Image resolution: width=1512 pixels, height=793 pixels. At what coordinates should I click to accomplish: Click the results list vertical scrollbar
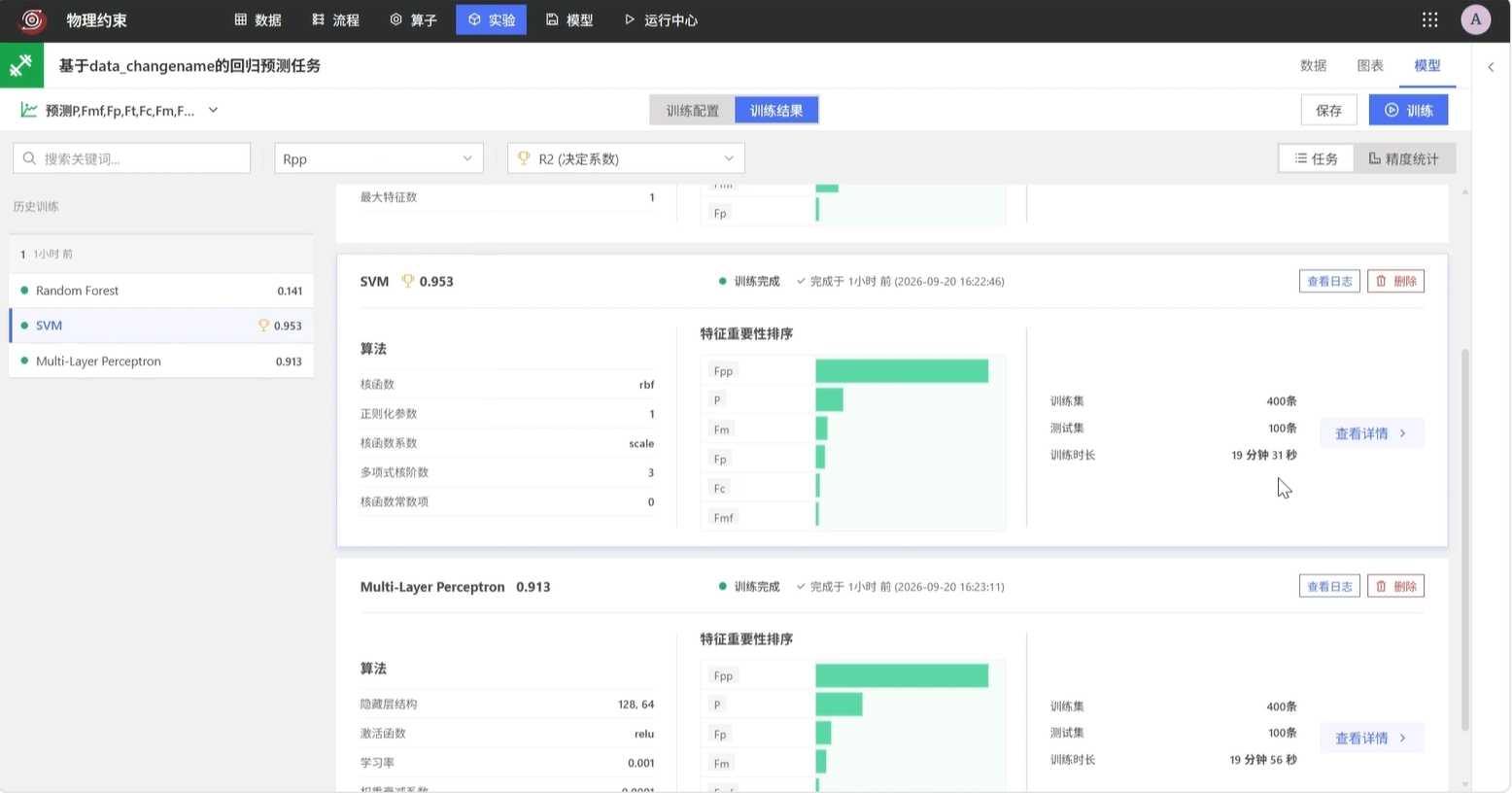pos(1465,539)
